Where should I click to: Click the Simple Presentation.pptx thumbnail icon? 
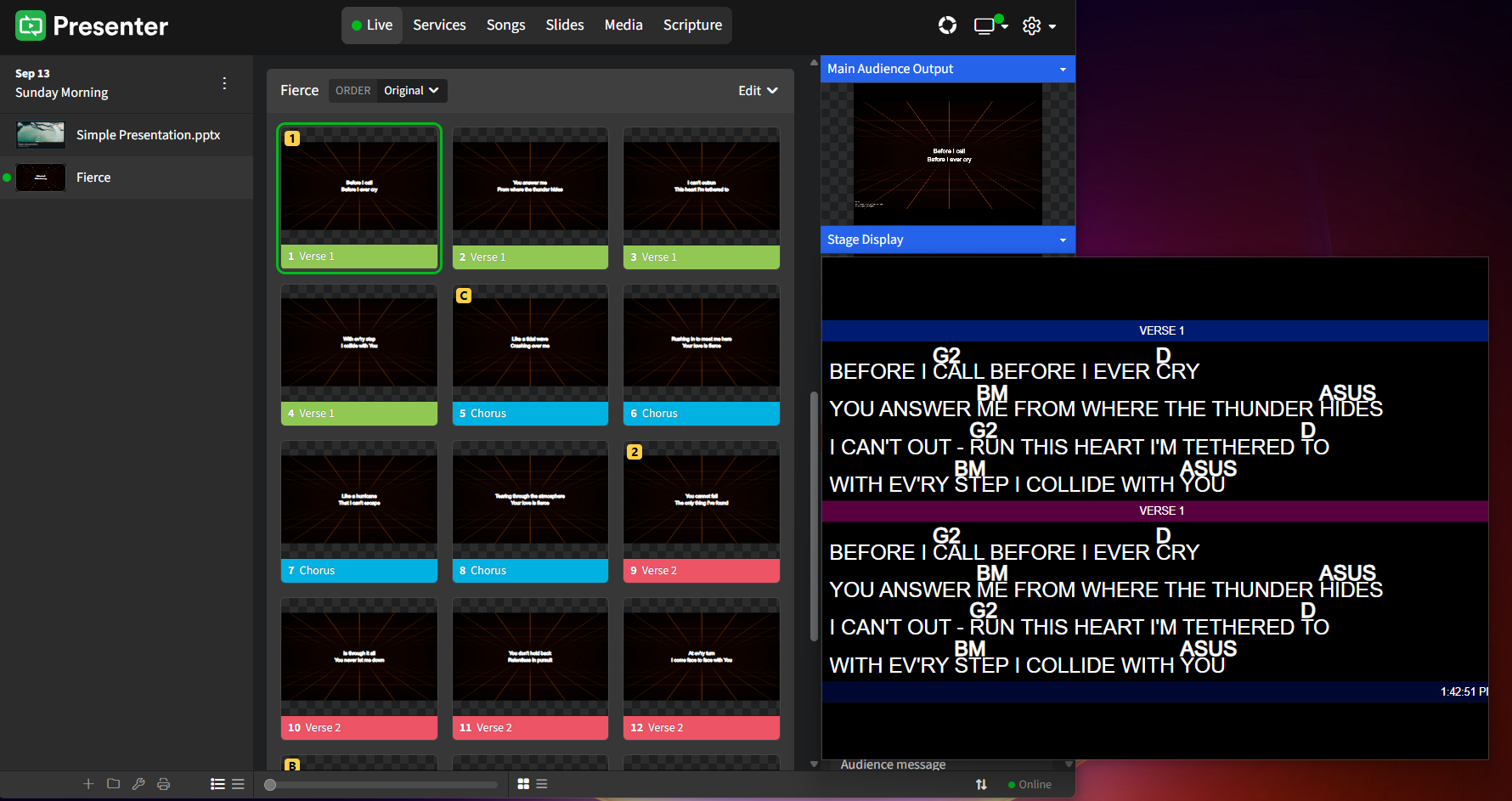[41, 135]
